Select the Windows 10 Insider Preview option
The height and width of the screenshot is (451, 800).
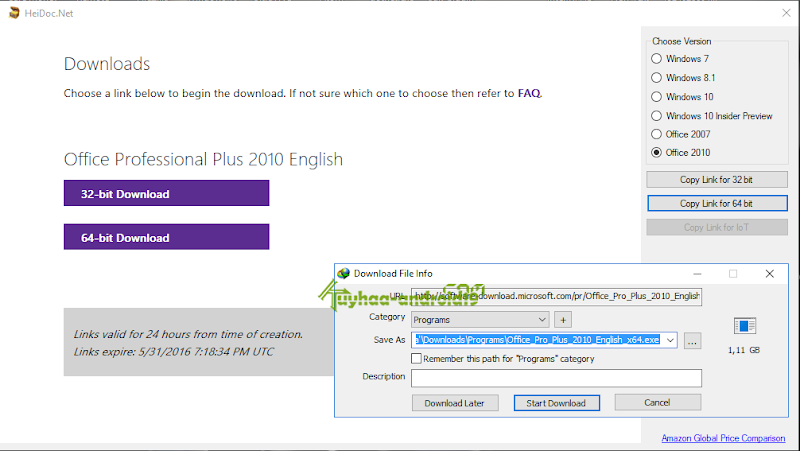(657, 116)
